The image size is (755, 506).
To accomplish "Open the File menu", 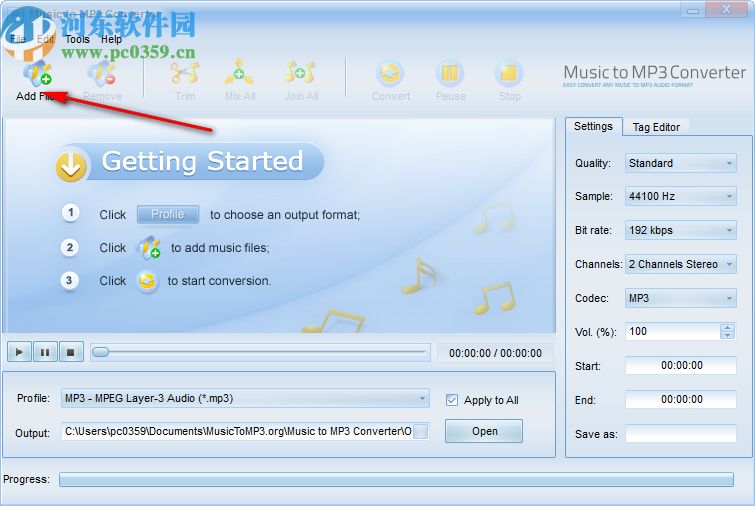I will pos(18,39).
